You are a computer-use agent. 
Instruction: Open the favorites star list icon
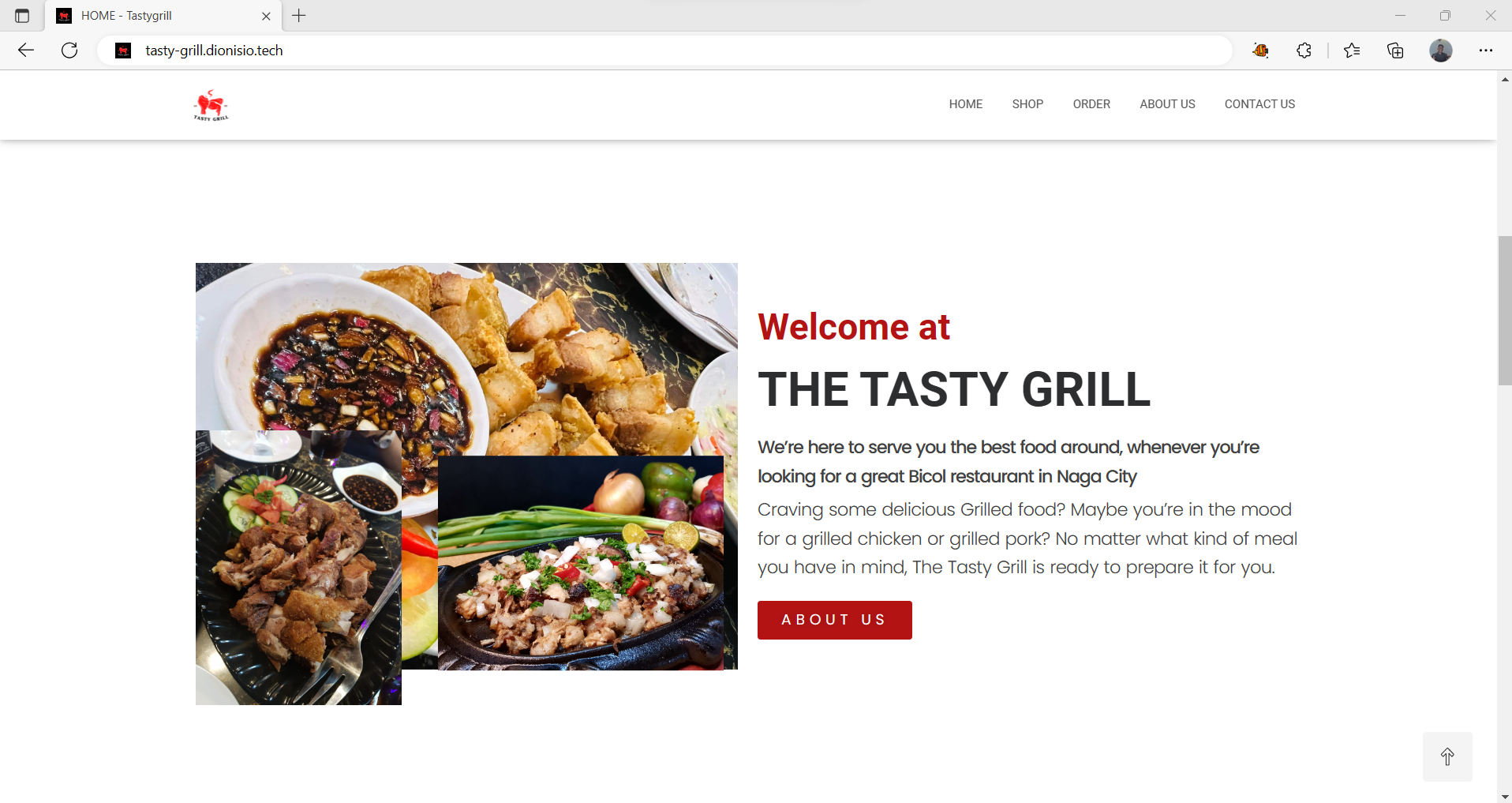click(x=1352, y=51)
